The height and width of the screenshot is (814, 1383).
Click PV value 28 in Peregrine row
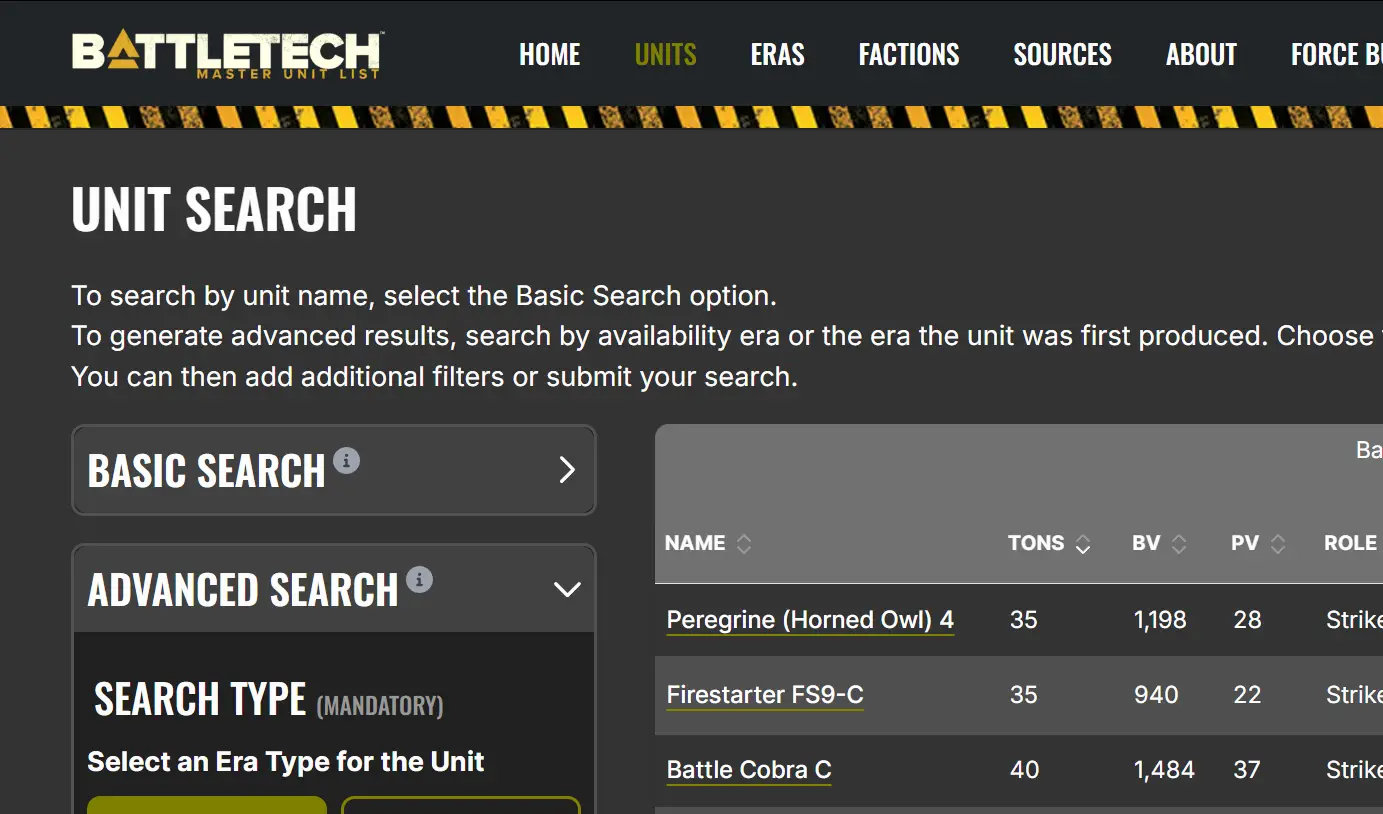(1247, 620)
